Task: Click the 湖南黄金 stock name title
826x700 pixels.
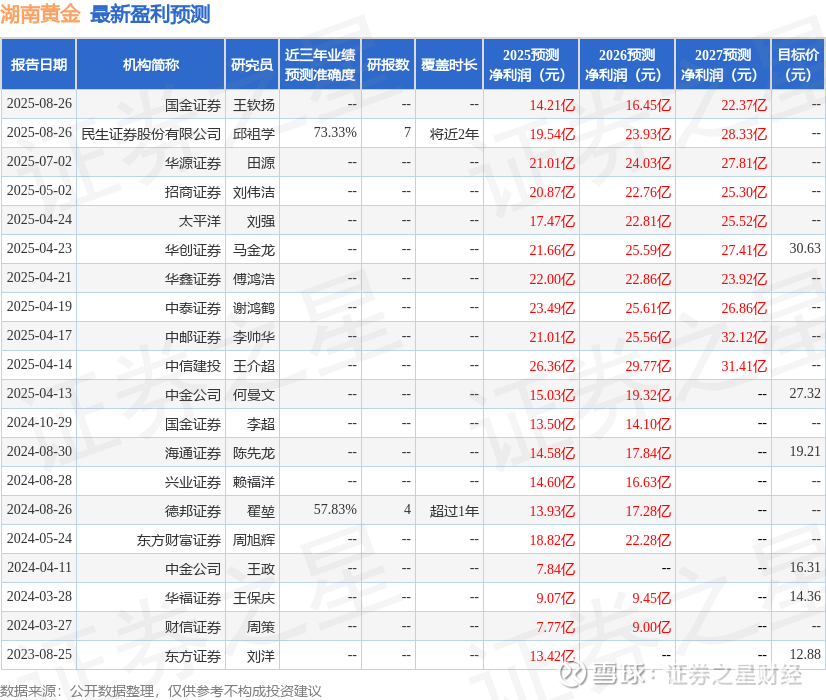Action: click(x=40, y=14)
